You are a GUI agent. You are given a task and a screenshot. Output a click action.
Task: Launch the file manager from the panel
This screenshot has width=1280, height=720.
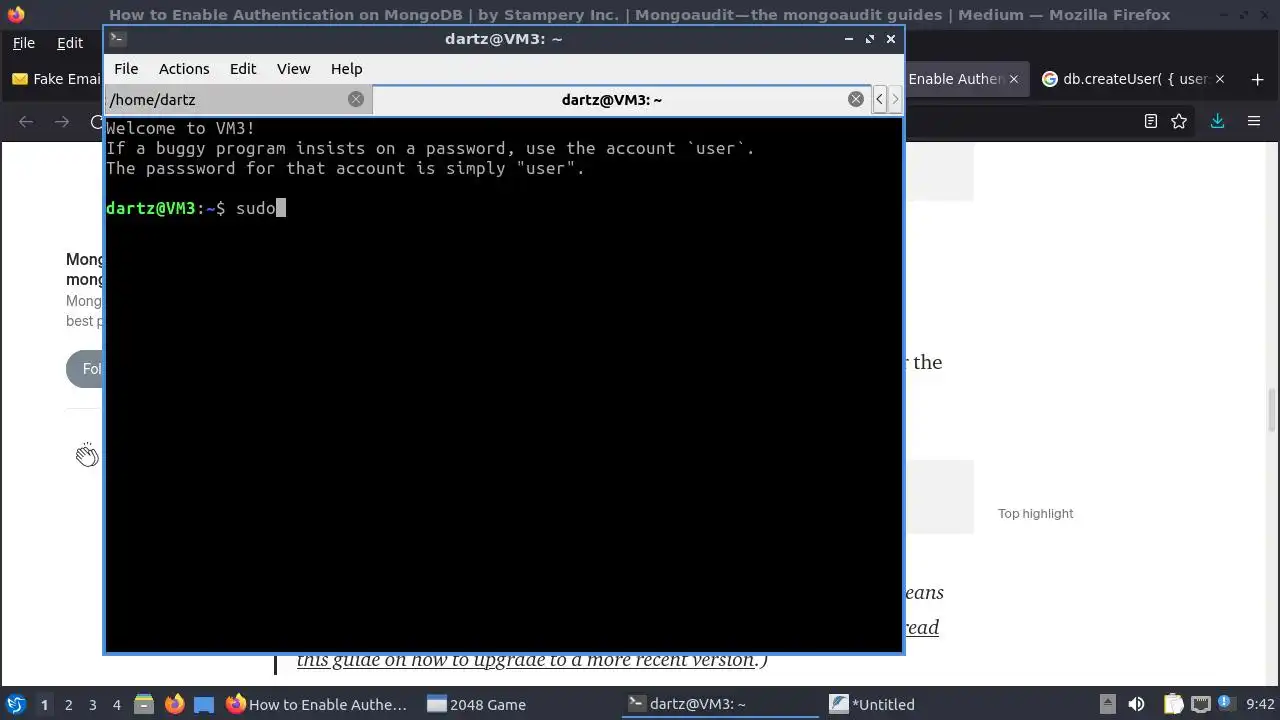point(143,704)
